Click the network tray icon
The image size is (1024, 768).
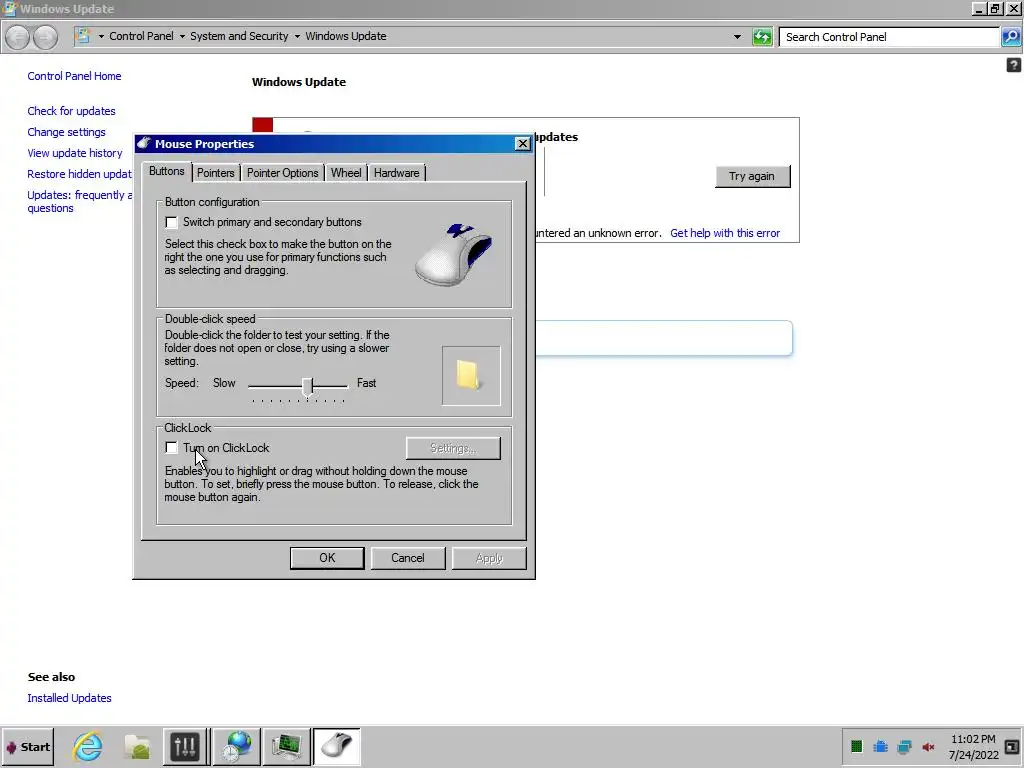(x=904, y=746)
